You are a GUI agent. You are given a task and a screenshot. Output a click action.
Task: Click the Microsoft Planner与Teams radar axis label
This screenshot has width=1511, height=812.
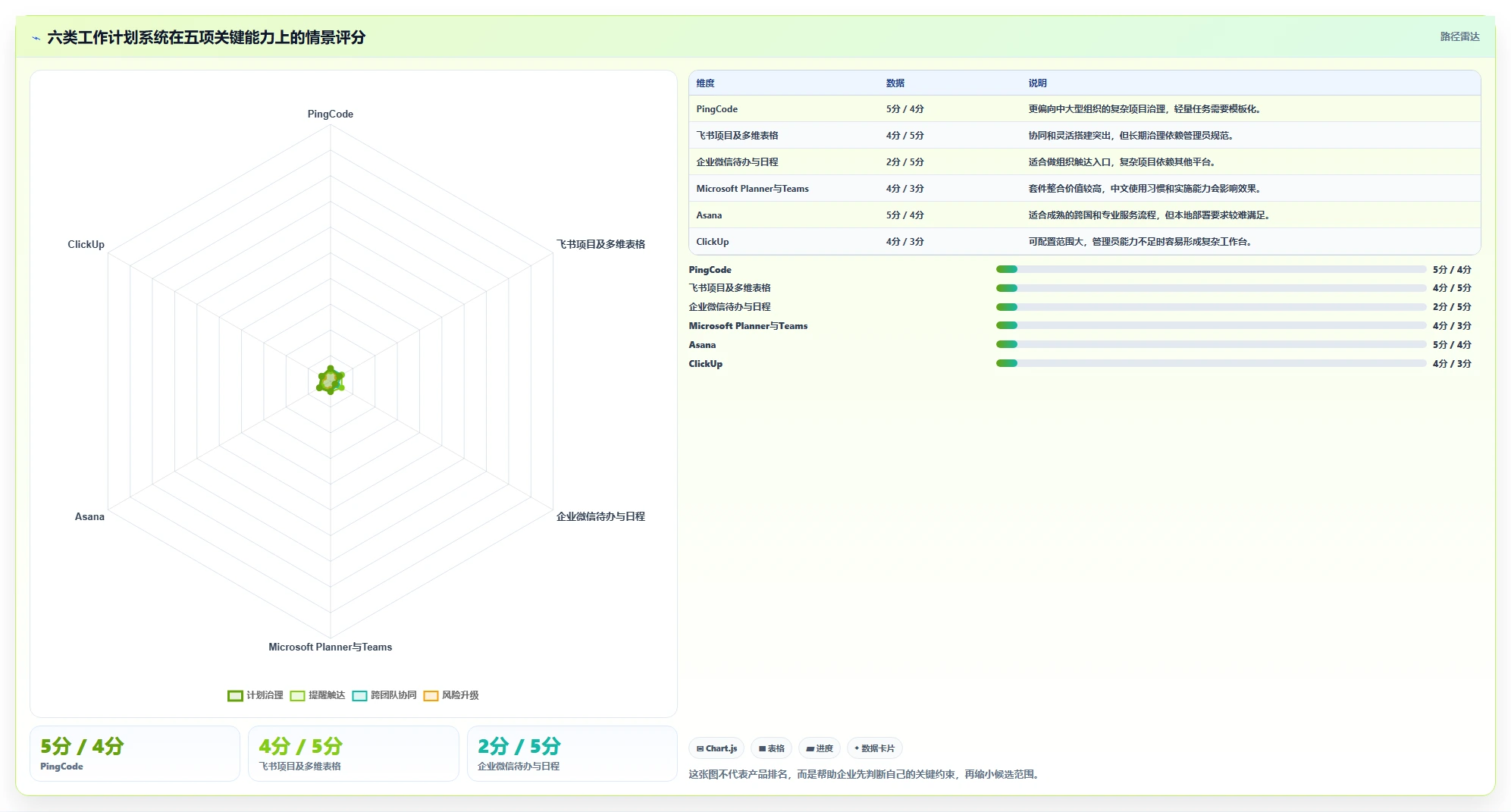click(330, 647)
